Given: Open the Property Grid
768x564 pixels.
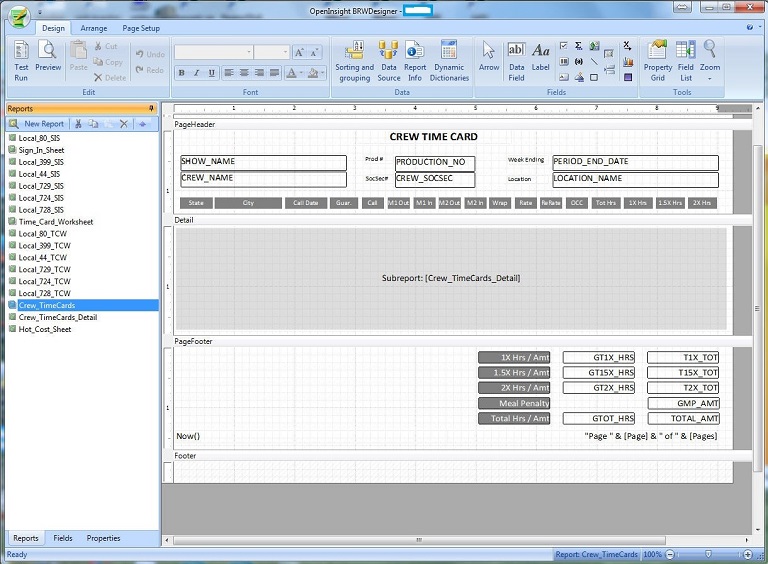Looking at the screenshot, I should point(657,61).
